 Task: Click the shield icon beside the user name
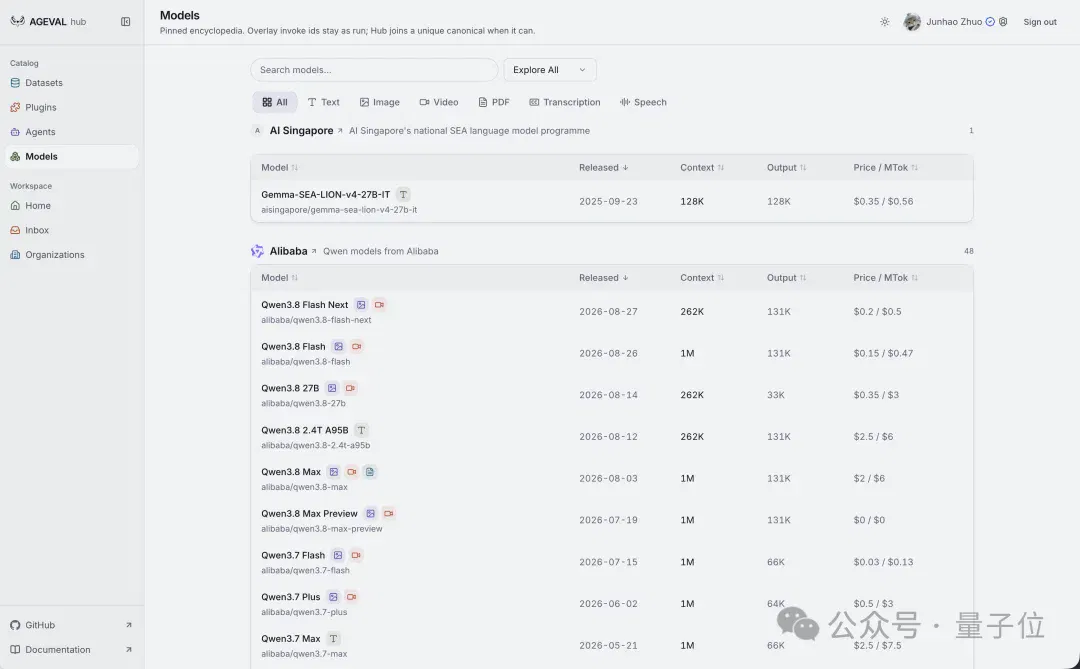coord(1003,22)
